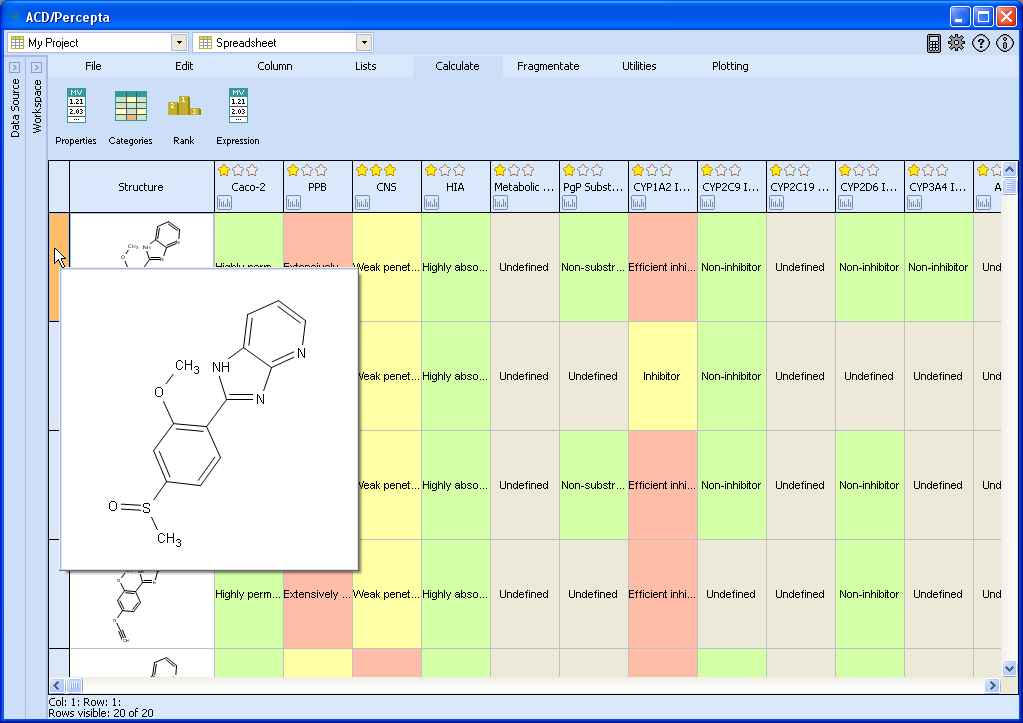The width and height of the screenshot is (1023, 723).
Task: Select second row 'Non-inhibitor' CYP2C9 cell
Action: point(731,376)
